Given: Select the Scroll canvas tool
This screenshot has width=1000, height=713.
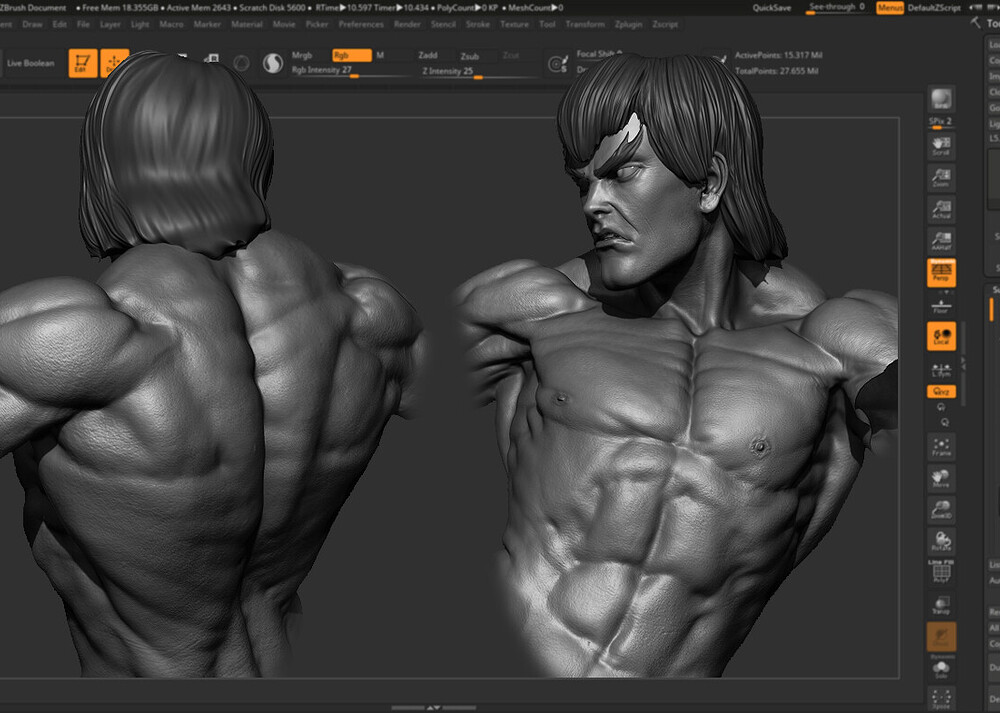Looking at the screenshot, I should coord(941,146).
